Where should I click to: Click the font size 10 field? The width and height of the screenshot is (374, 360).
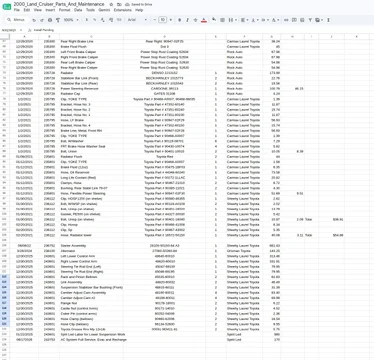[162, 20]
